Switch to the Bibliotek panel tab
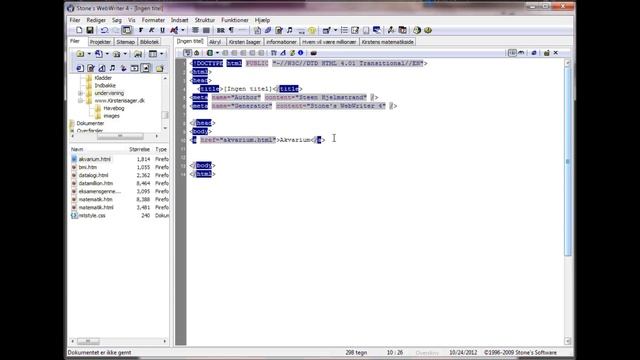640x360 pixels. pos(149,42)
